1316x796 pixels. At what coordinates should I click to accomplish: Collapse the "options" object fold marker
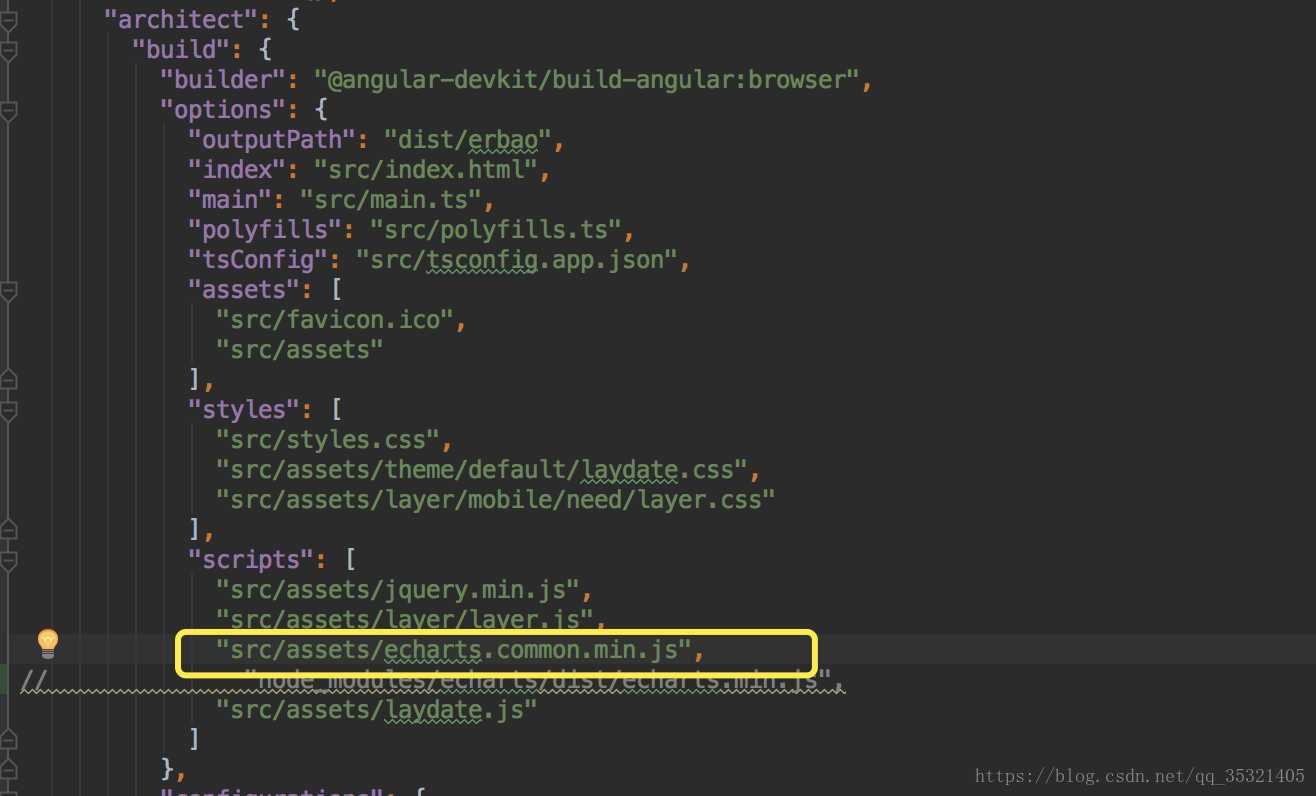(x=8, y=110)
